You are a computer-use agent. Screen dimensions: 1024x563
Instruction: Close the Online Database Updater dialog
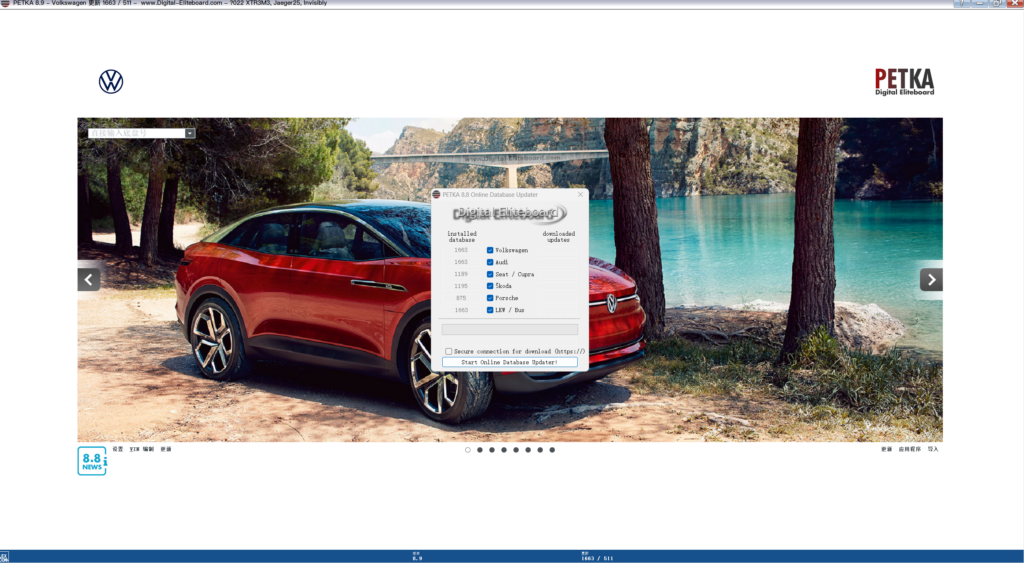tap(580, 195)
